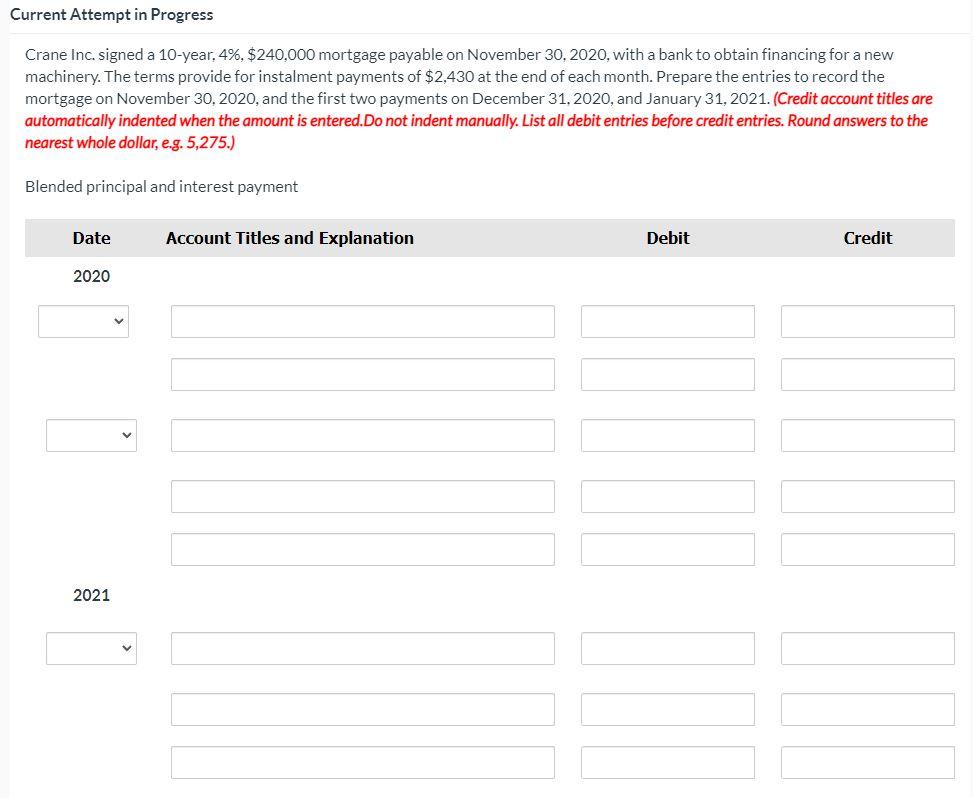Click credit field in fourth 2020 row
The image size is (973, 798).
868,496
